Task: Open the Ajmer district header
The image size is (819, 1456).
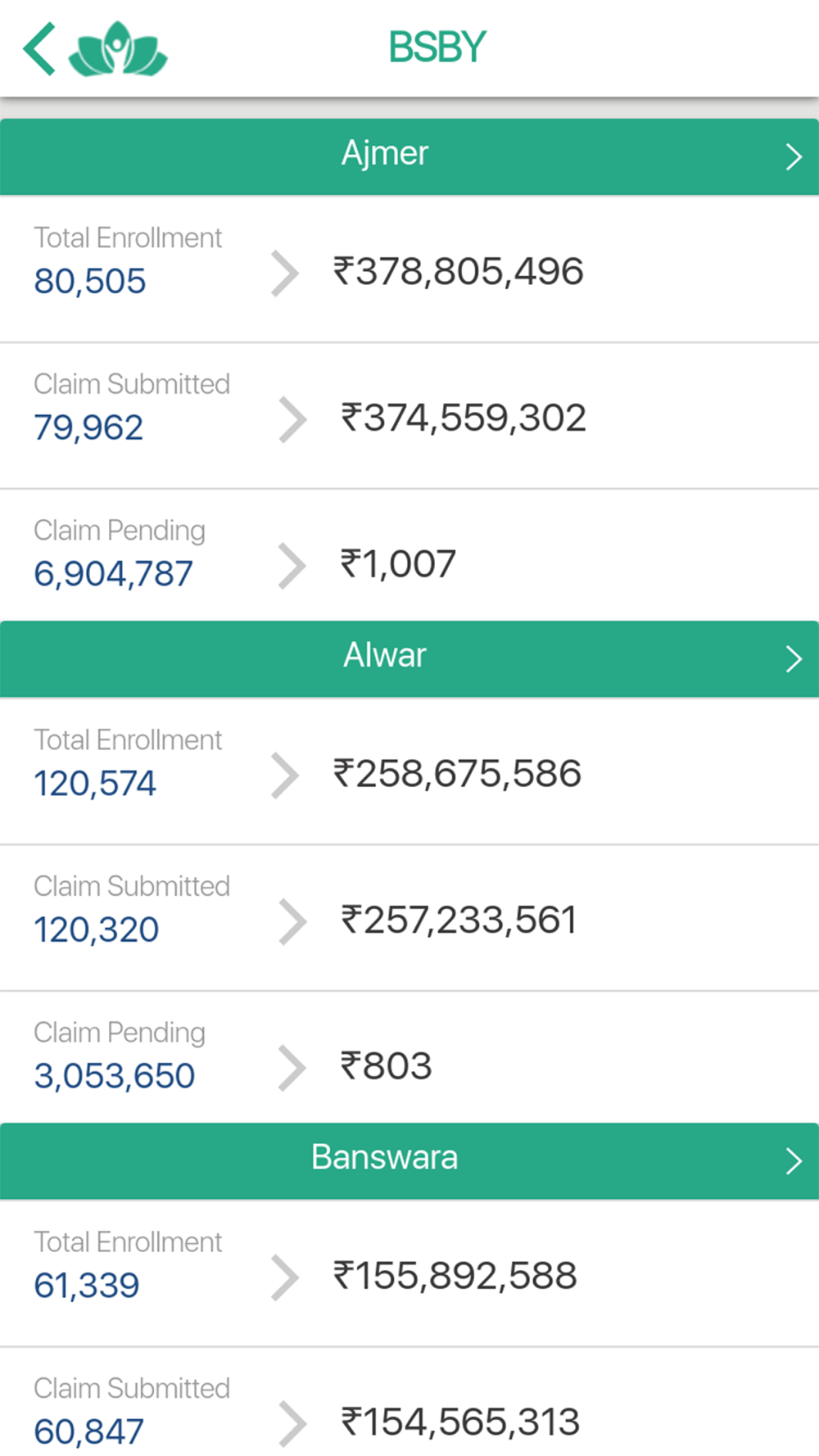Action: pyautogui.click(x=385, y=154)
